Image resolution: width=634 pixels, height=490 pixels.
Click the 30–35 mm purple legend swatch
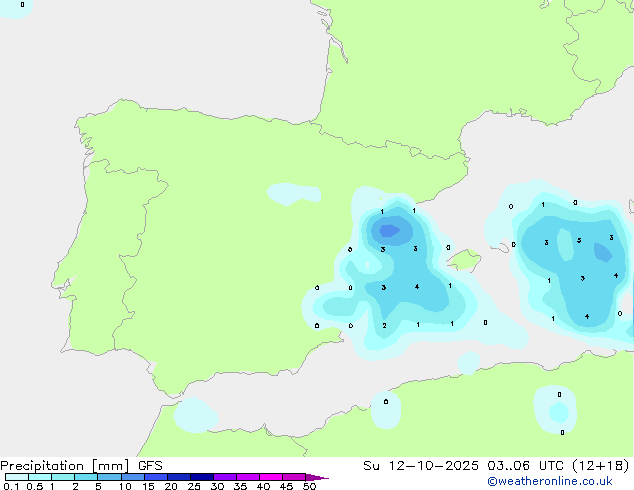[x=225, y=477]
